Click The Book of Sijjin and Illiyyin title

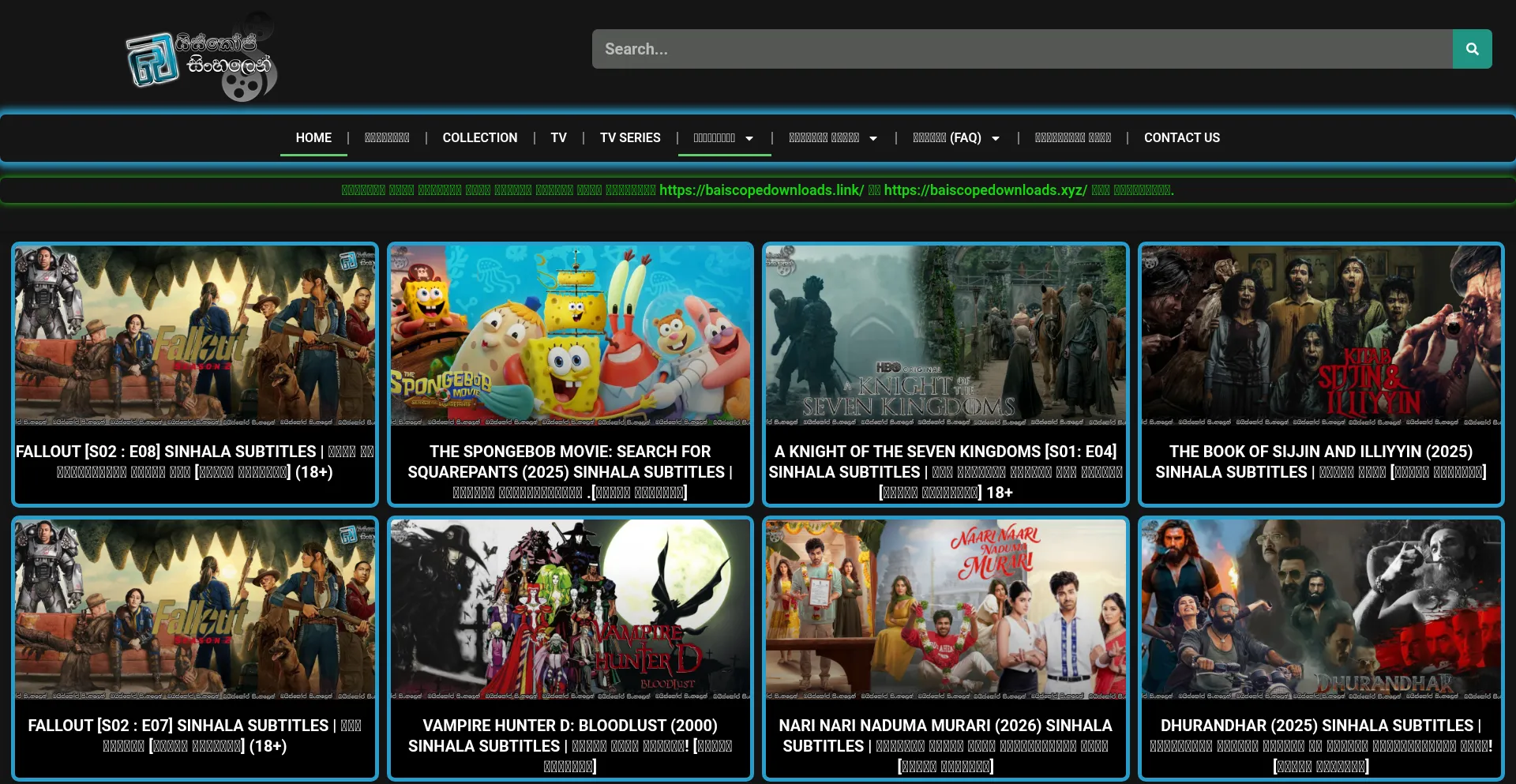coord(1321,462)
